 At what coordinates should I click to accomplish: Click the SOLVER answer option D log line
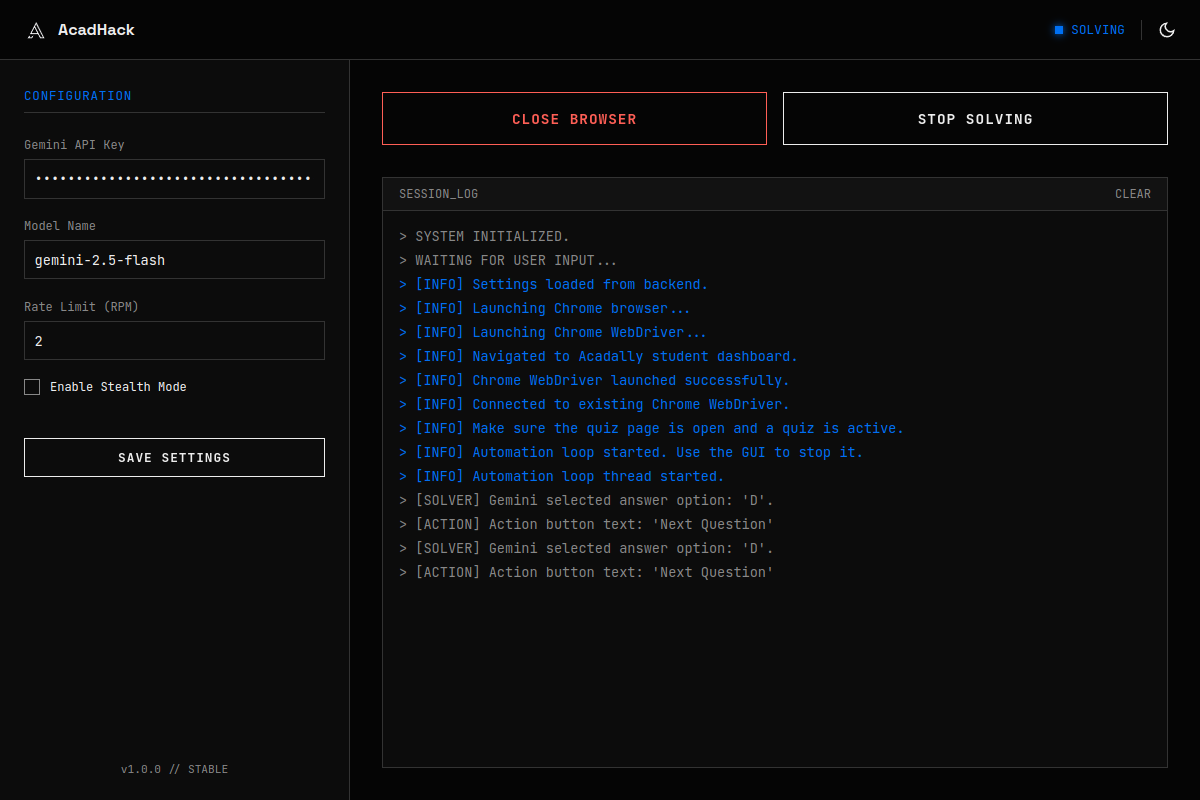(x=586, y=499)
